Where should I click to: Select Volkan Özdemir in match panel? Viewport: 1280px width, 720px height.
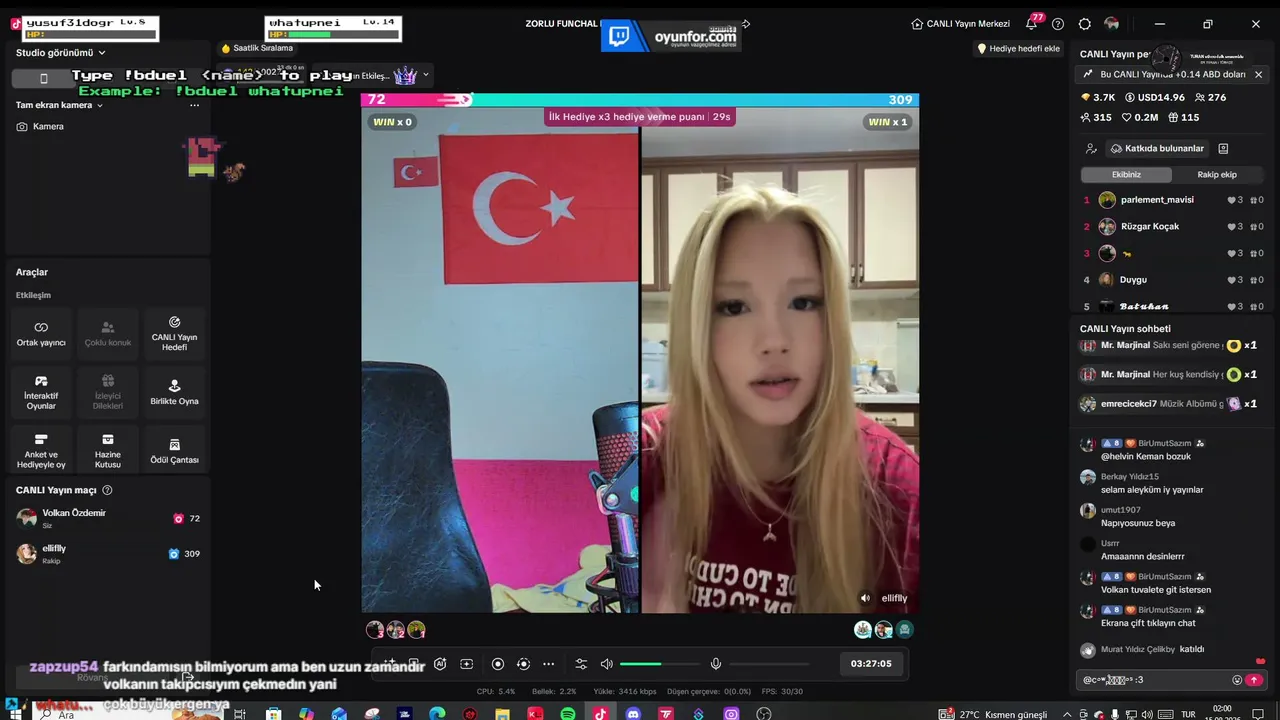pyautogui.click(x=108, y=518)
